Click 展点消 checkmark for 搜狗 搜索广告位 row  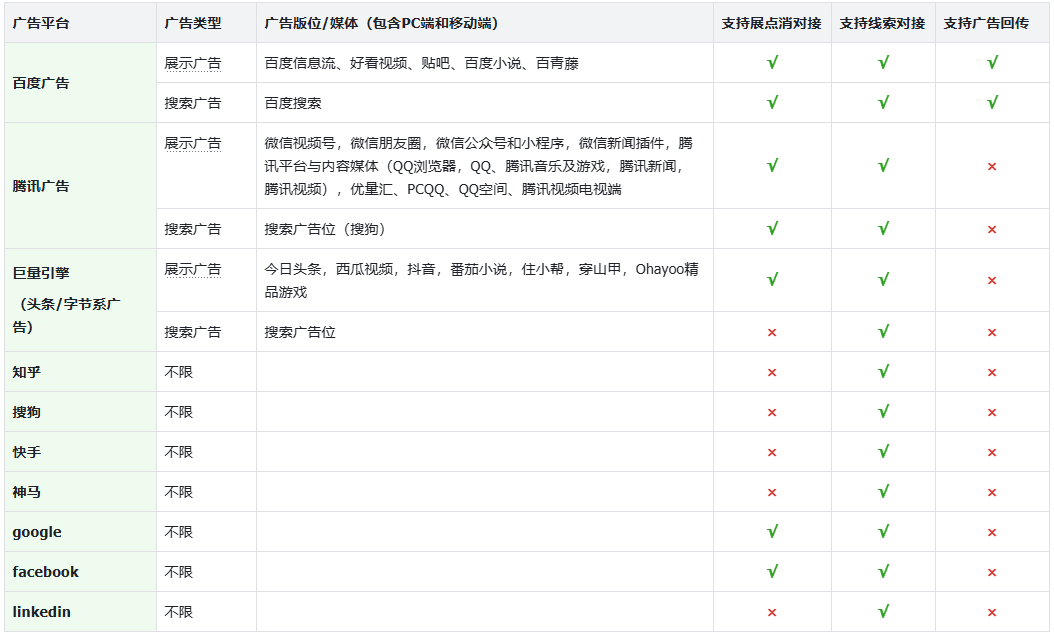[x=772, y=228]
